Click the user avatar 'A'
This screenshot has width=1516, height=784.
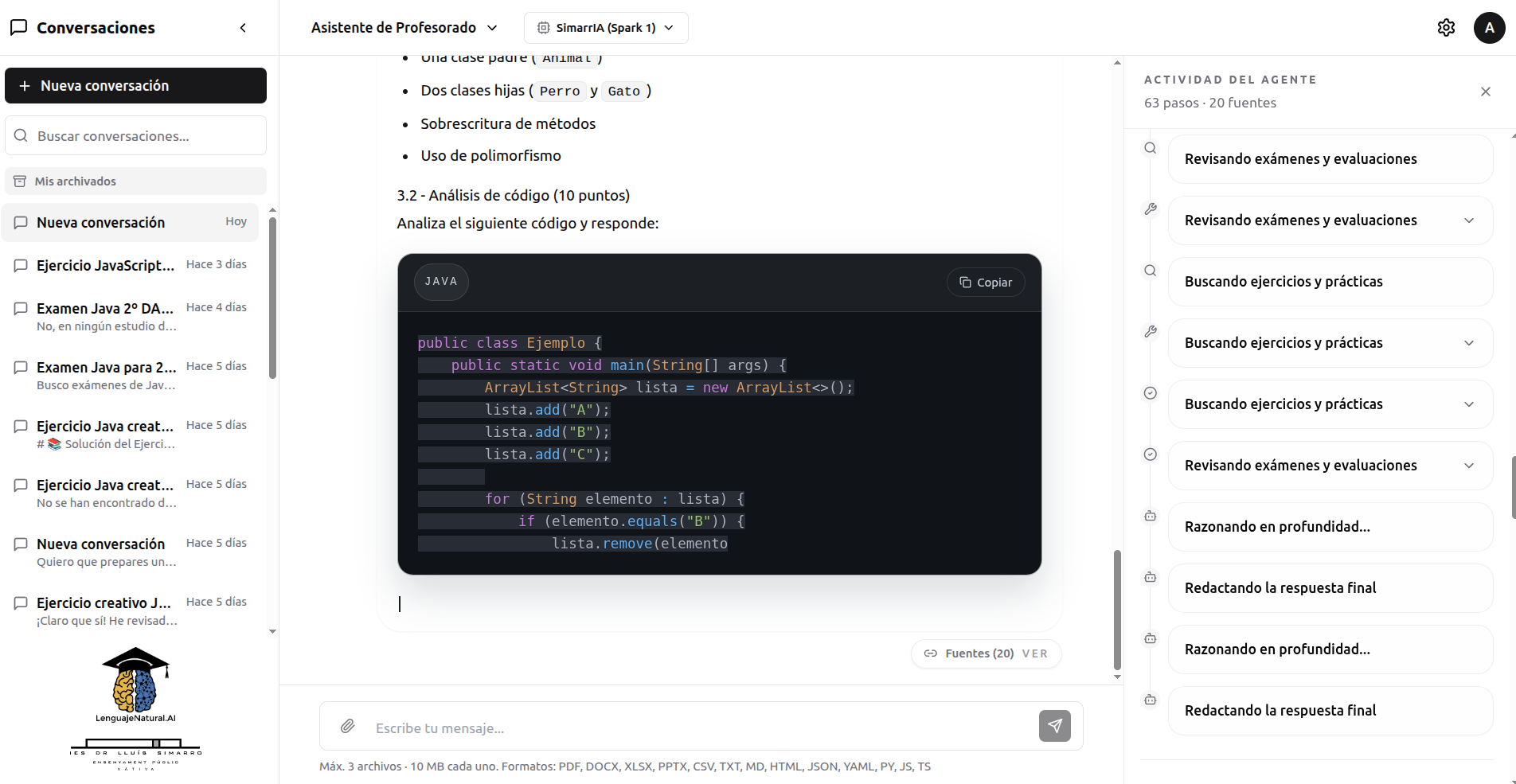[x=1489, y=28]
